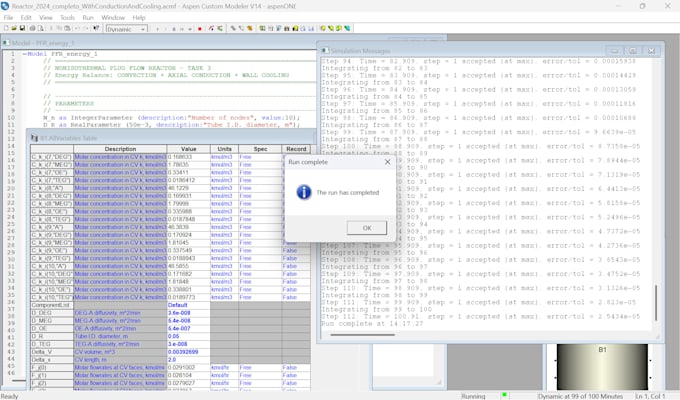
Task: Select the D_R value 0.05 cell
Action: [189, 337]
